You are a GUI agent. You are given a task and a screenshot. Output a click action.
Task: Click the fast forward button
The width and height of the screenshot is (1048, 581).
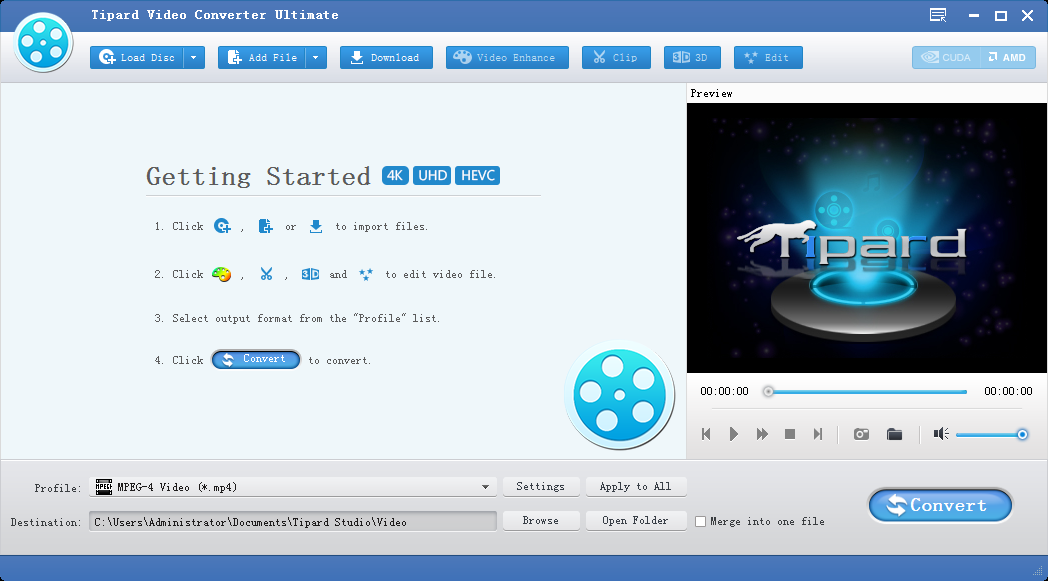[x=762, y=434]
